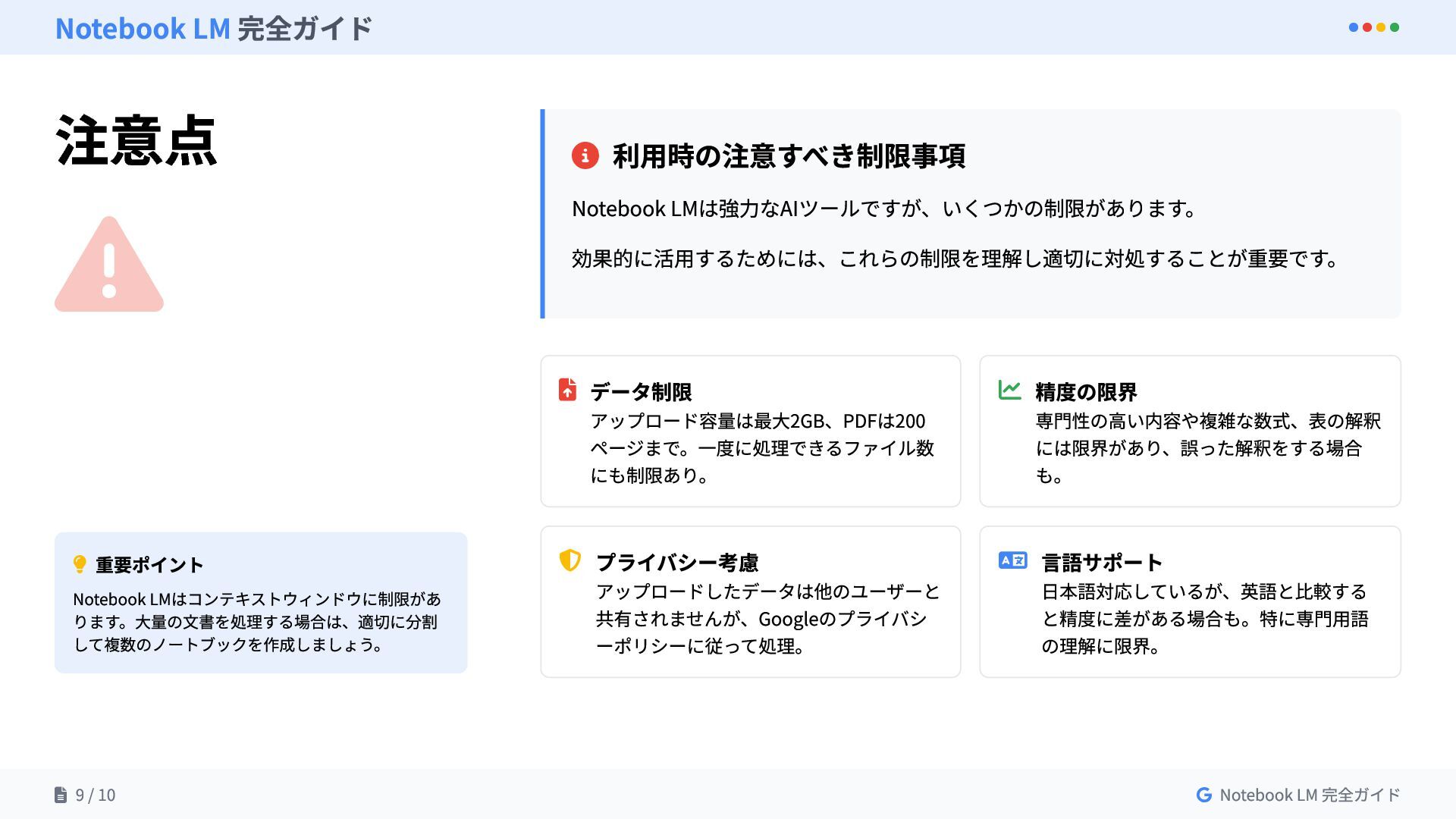Click the Google G logo in footer

coord(1203,795)
